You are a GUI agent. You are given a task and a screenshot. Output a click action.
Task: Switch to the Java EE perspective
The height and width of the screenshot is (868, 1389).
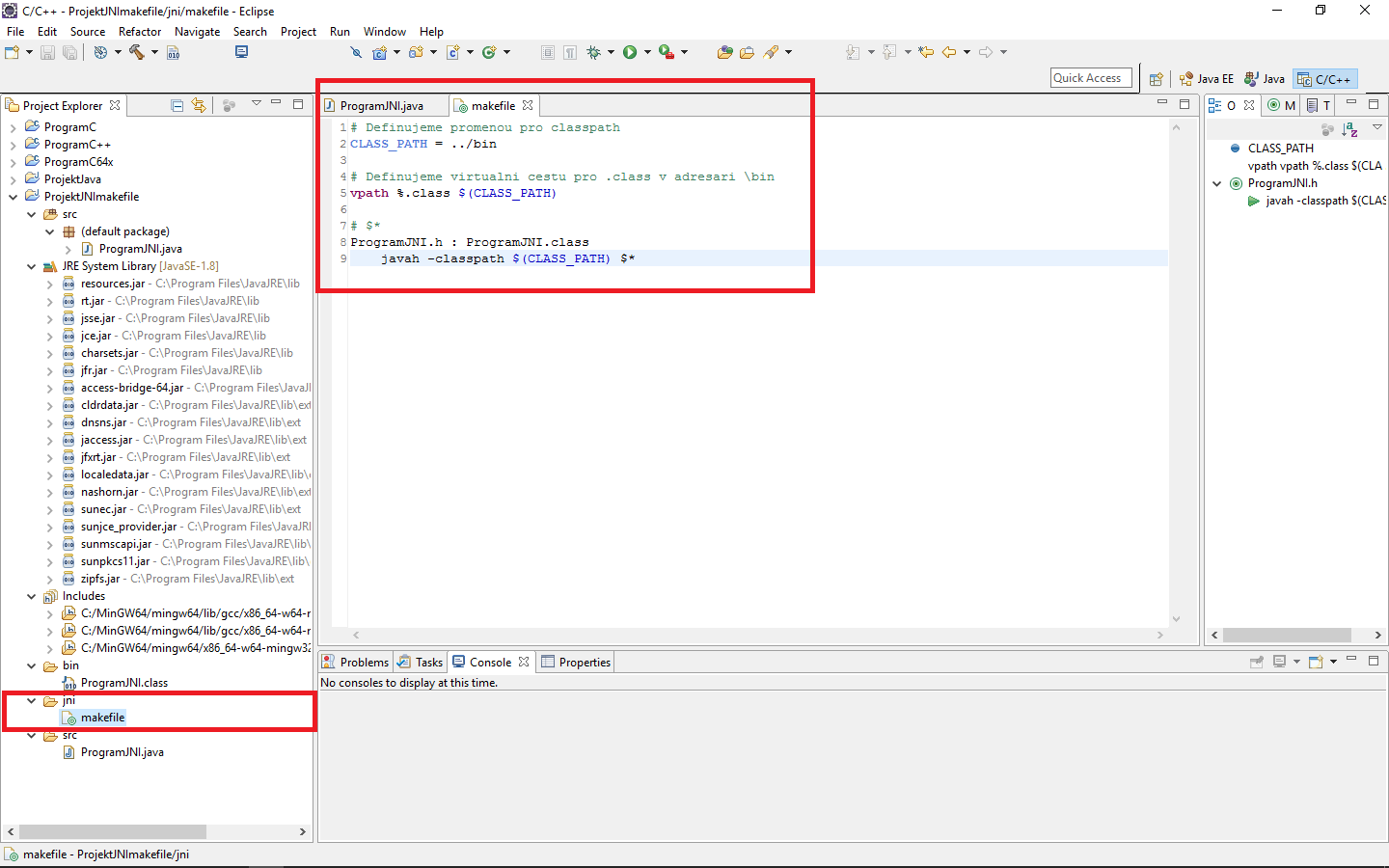[1207, 78]
